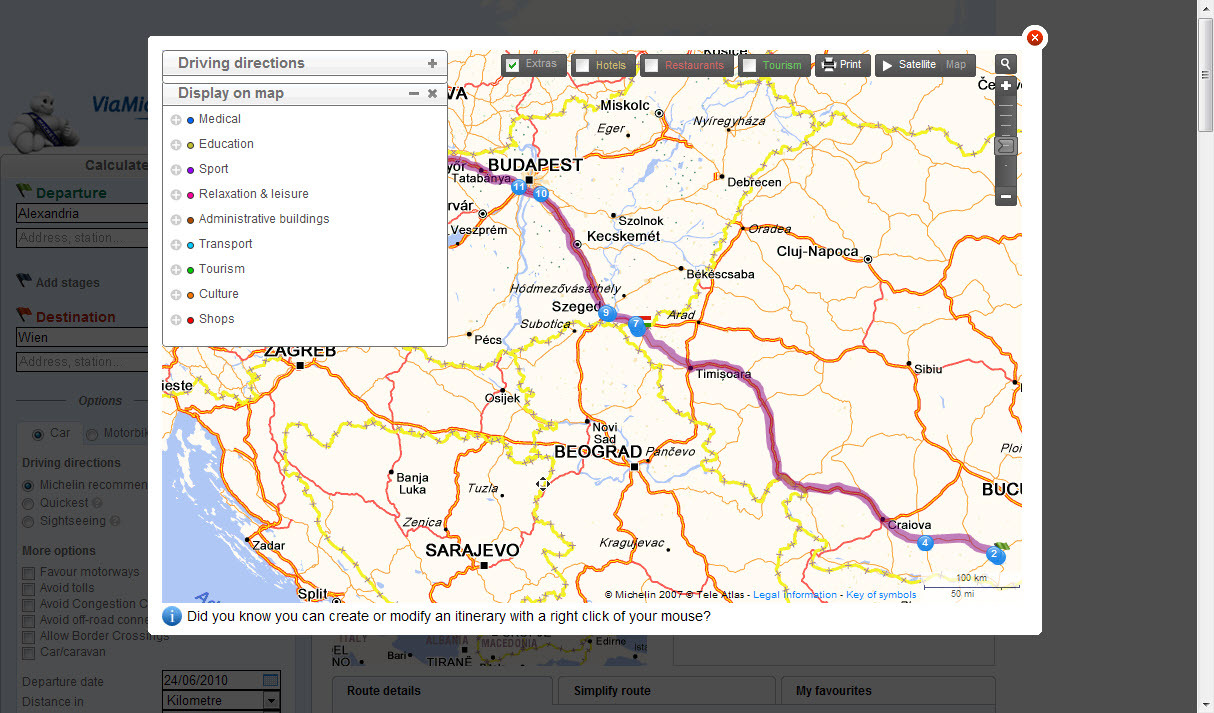Click route marker 10 near Budapest

pyautogui.click(x=541, y=193)
